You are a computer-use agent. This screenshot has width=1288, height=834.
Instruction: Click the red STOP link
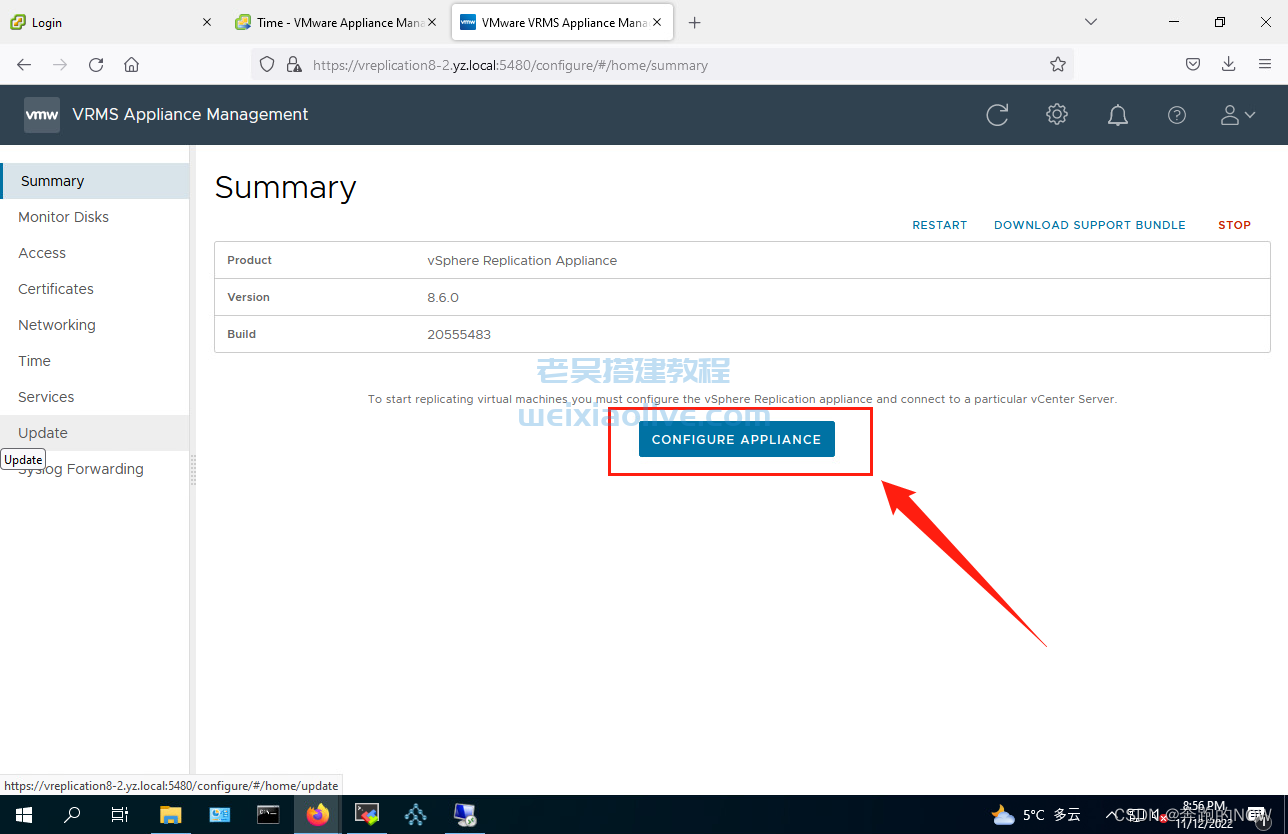1234,225
